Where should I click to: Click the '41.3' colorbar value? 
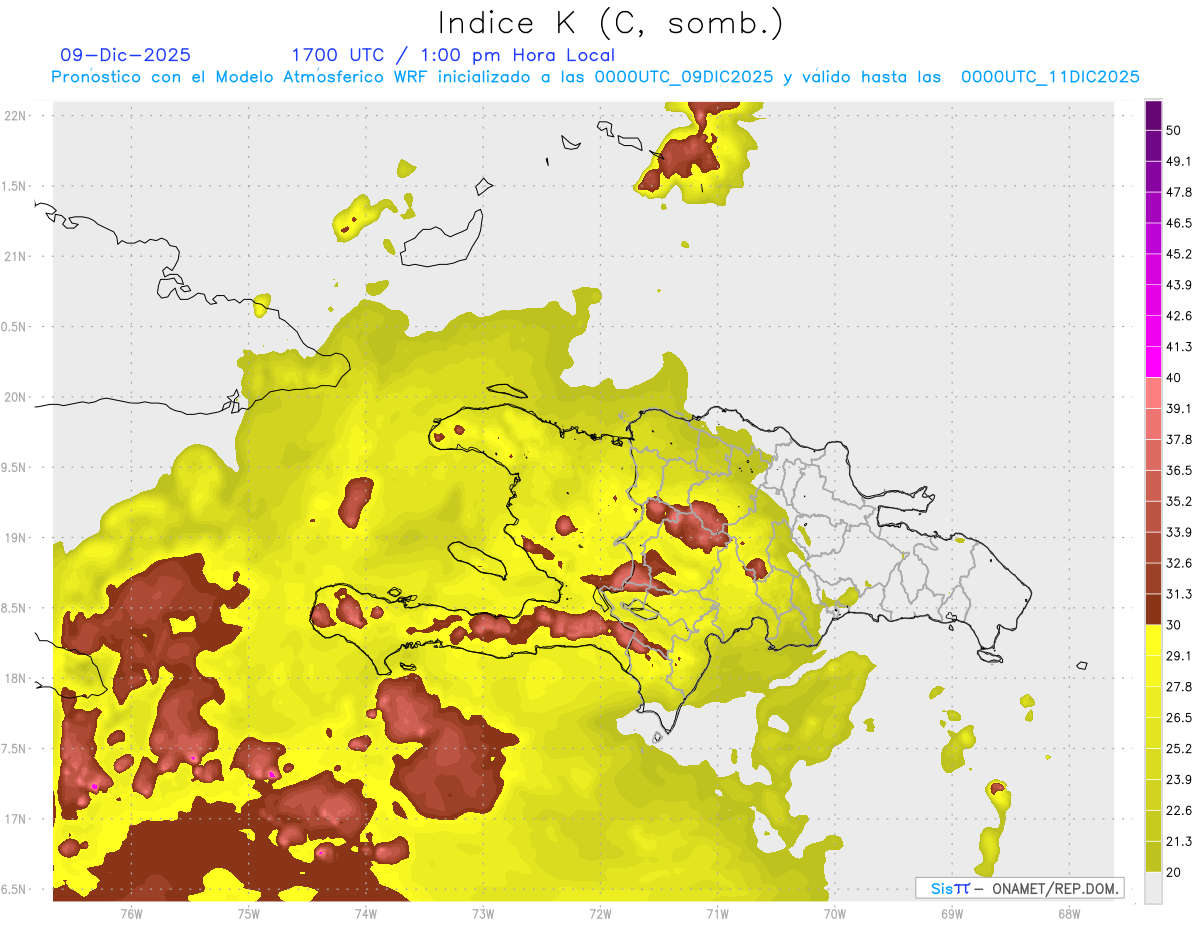[x=1178, y=347]
